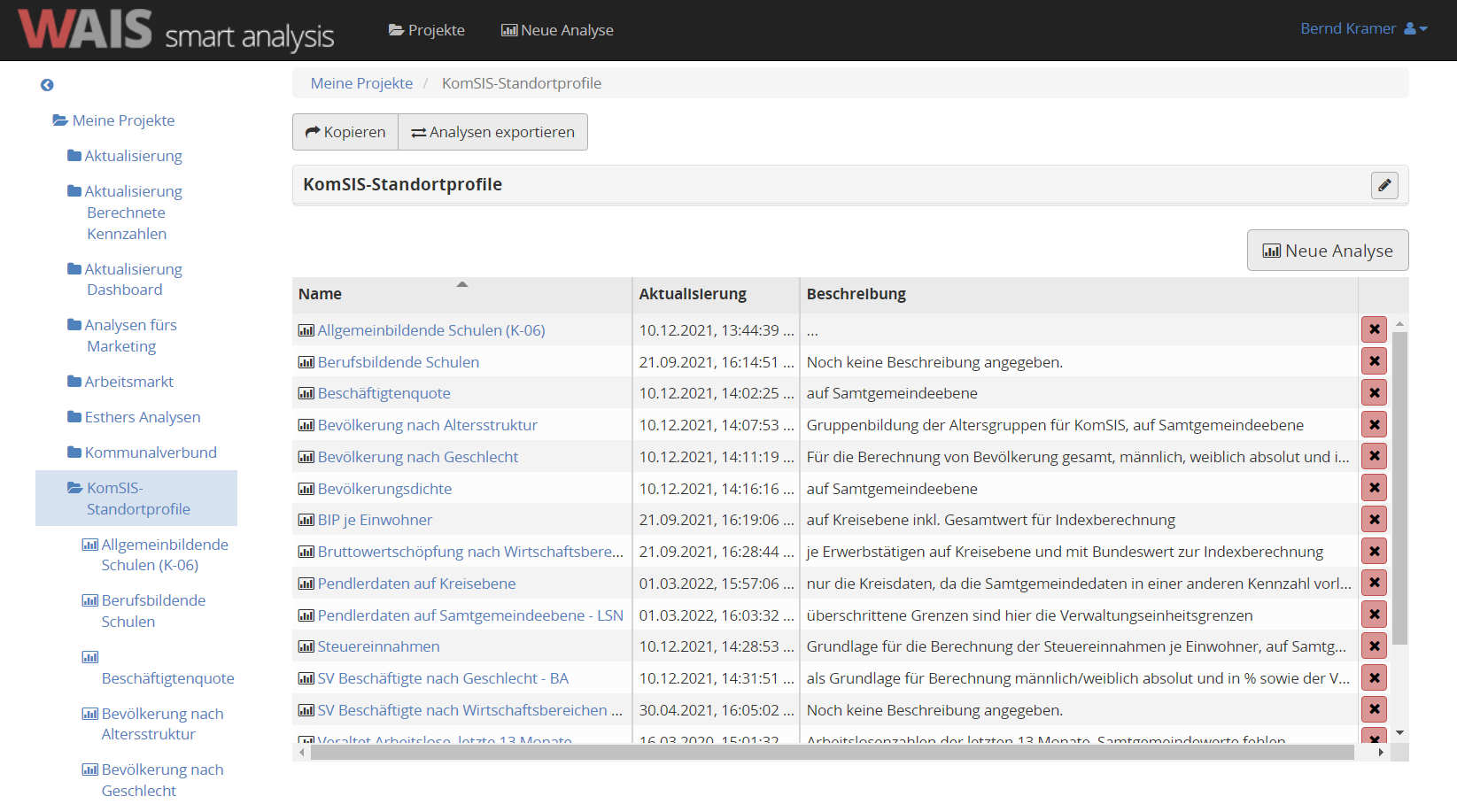Open the Kommunalverbund folder

pyautogui.click(x=143, y=452)
